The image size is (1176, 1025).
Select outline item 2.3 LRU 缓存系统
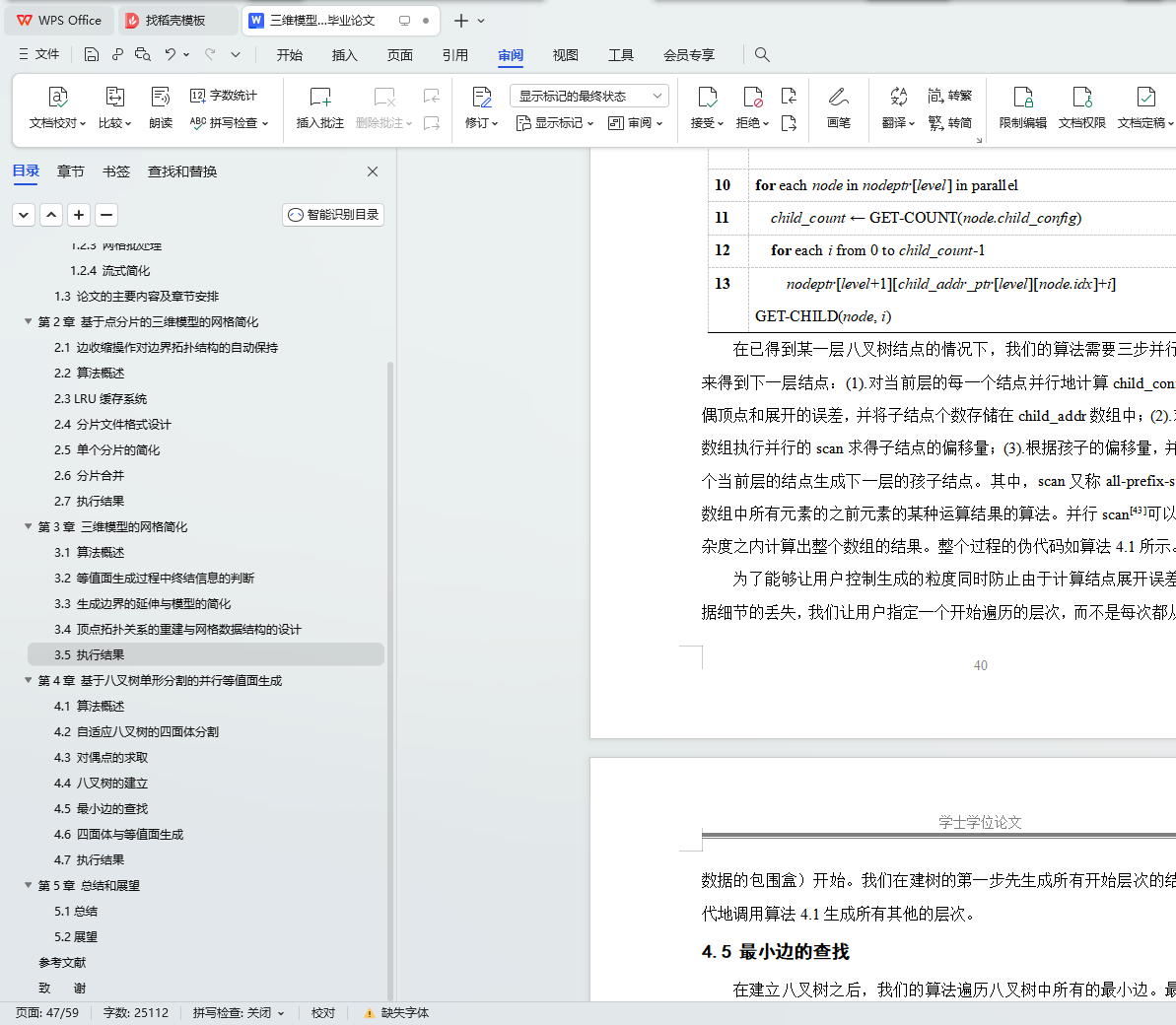click(101, 399)
